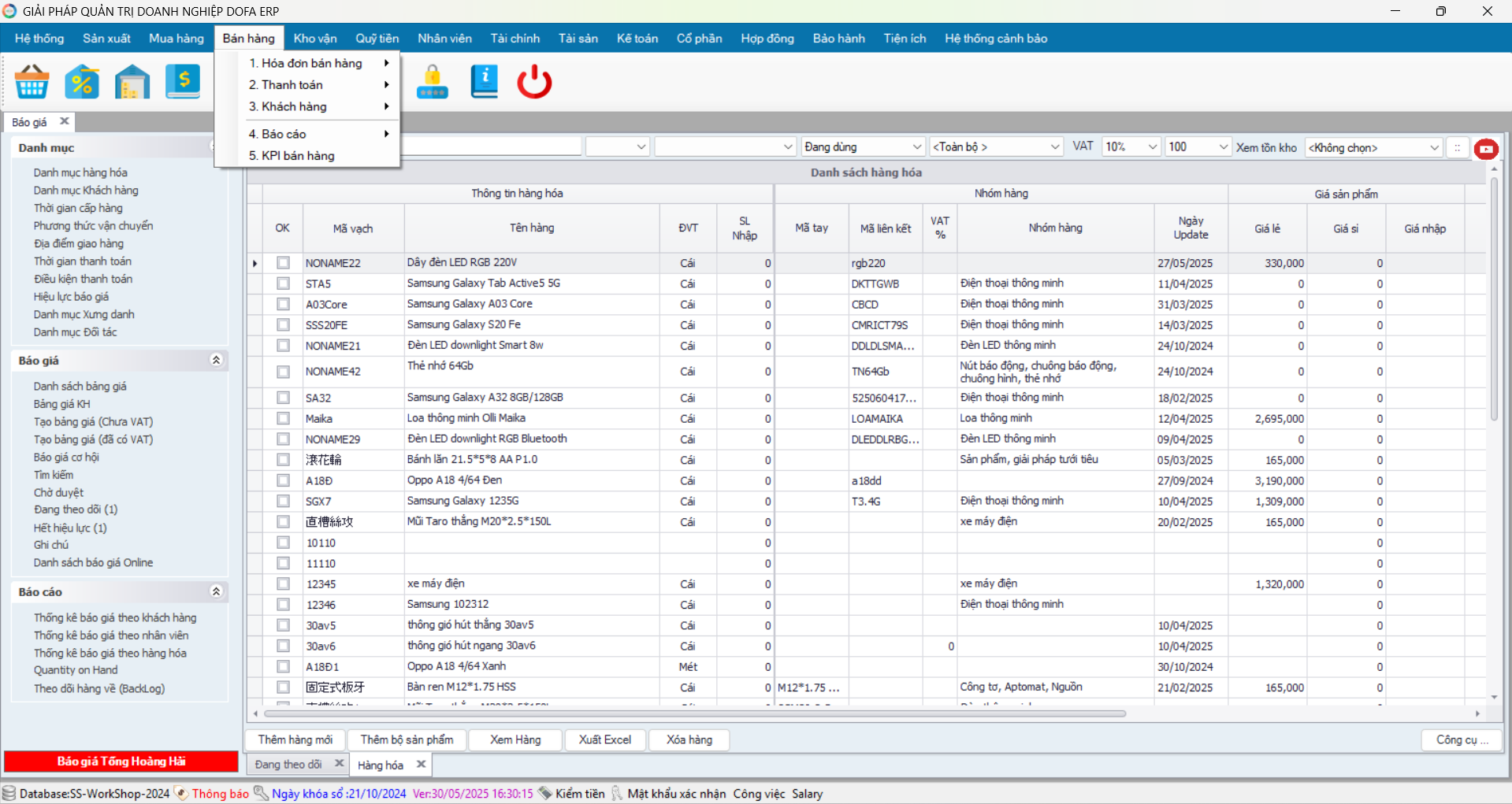Click the horizontal scrollbar under the product table
The height and width of the screenshot is (804, 1512).
[x=695, y=713]
